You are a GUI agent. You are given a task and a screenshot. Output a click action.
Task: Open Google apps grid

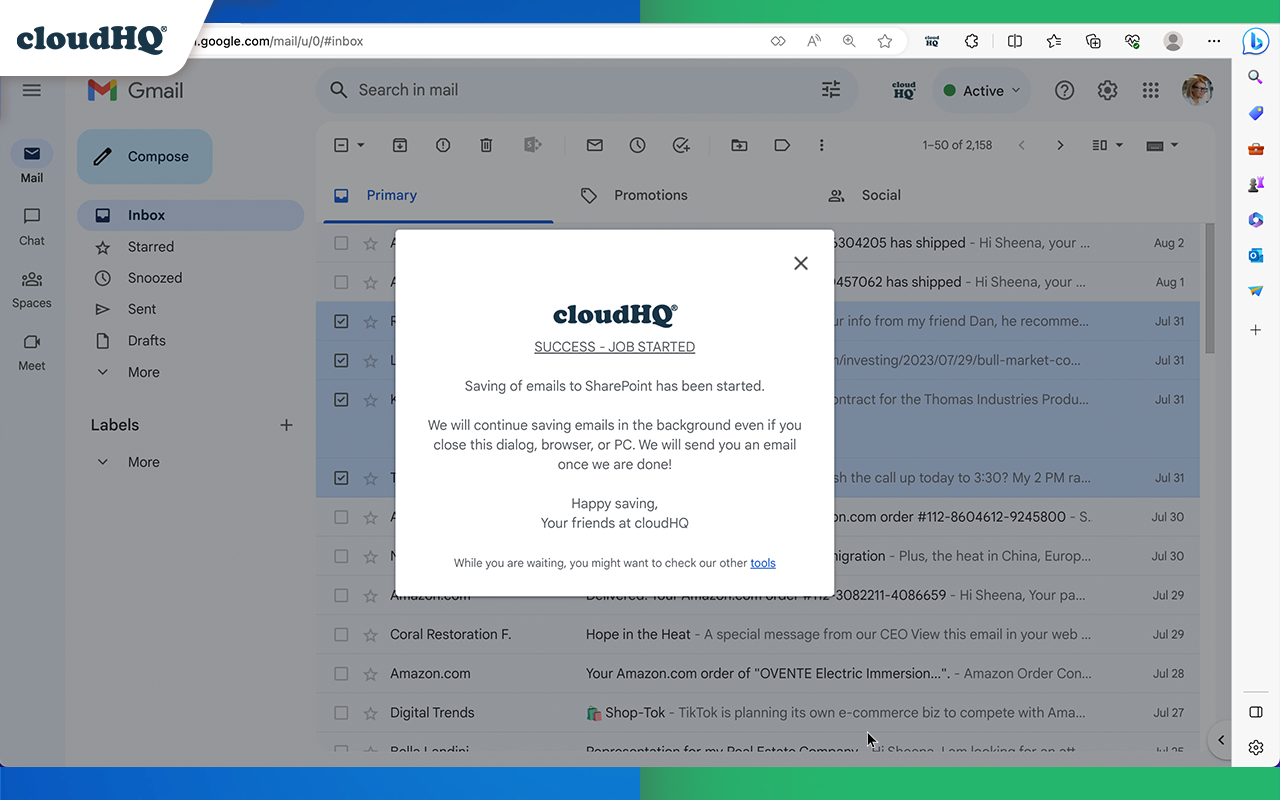click(x=1150, y=90)
